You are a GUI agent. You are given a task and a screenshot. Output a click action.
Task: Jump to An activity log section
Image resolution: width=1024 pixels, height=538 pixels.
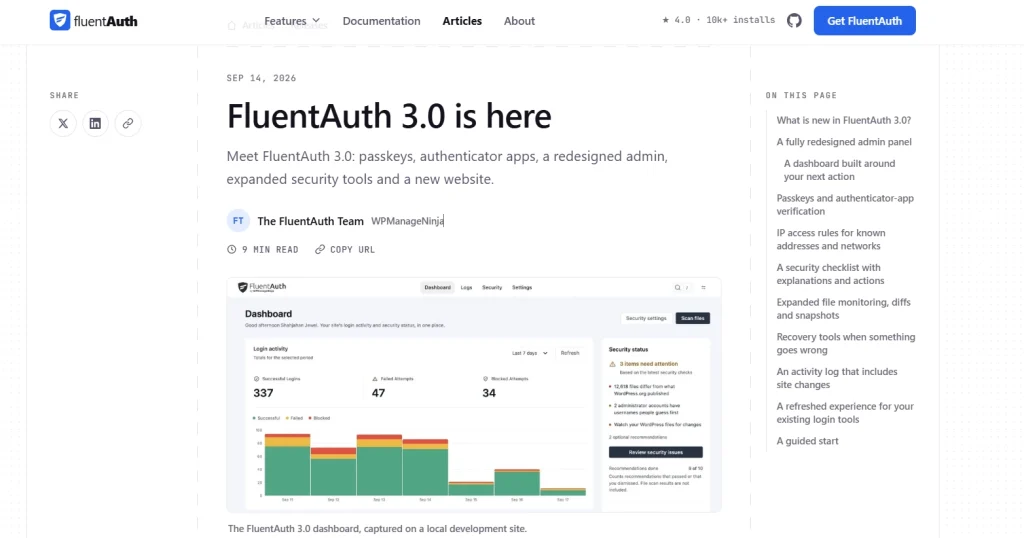tap(837, 377)
